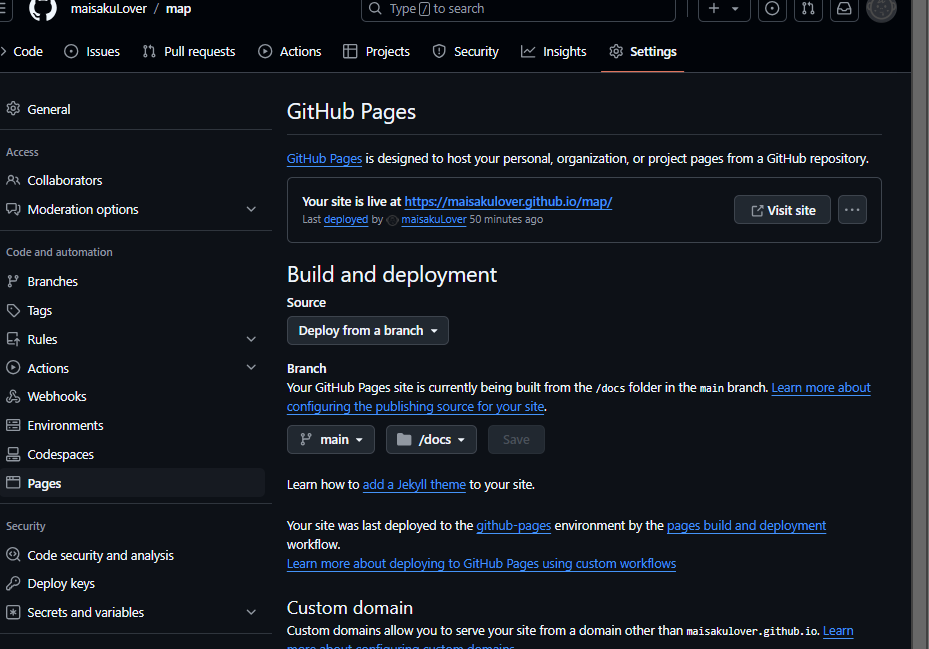Screen dimensions: 929x649
Task: Click the sidebar Actions play icon
Action: coord(13,367)
